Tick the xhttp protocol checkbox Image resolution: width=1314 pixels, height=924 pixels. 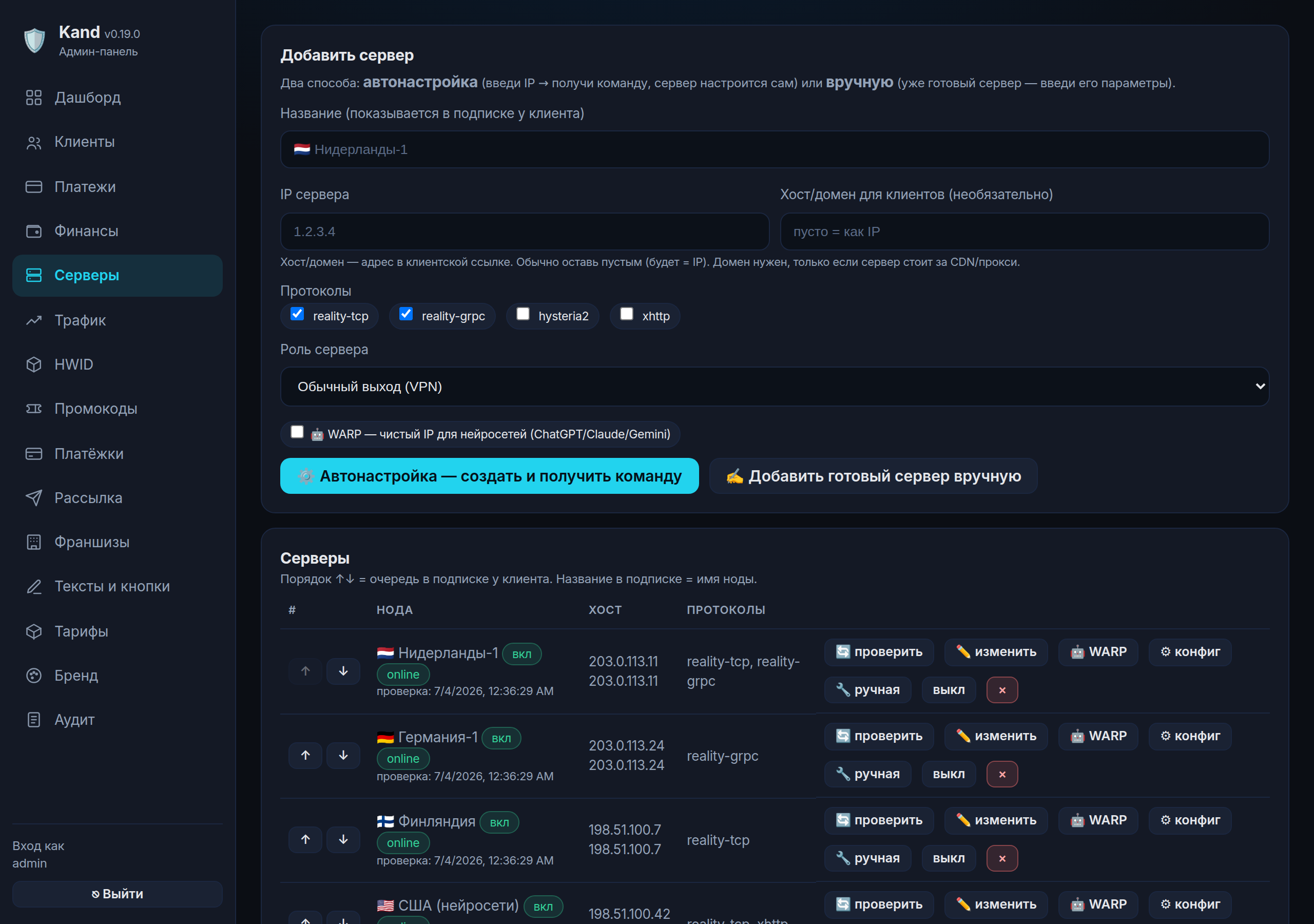[x=627, y=314]
